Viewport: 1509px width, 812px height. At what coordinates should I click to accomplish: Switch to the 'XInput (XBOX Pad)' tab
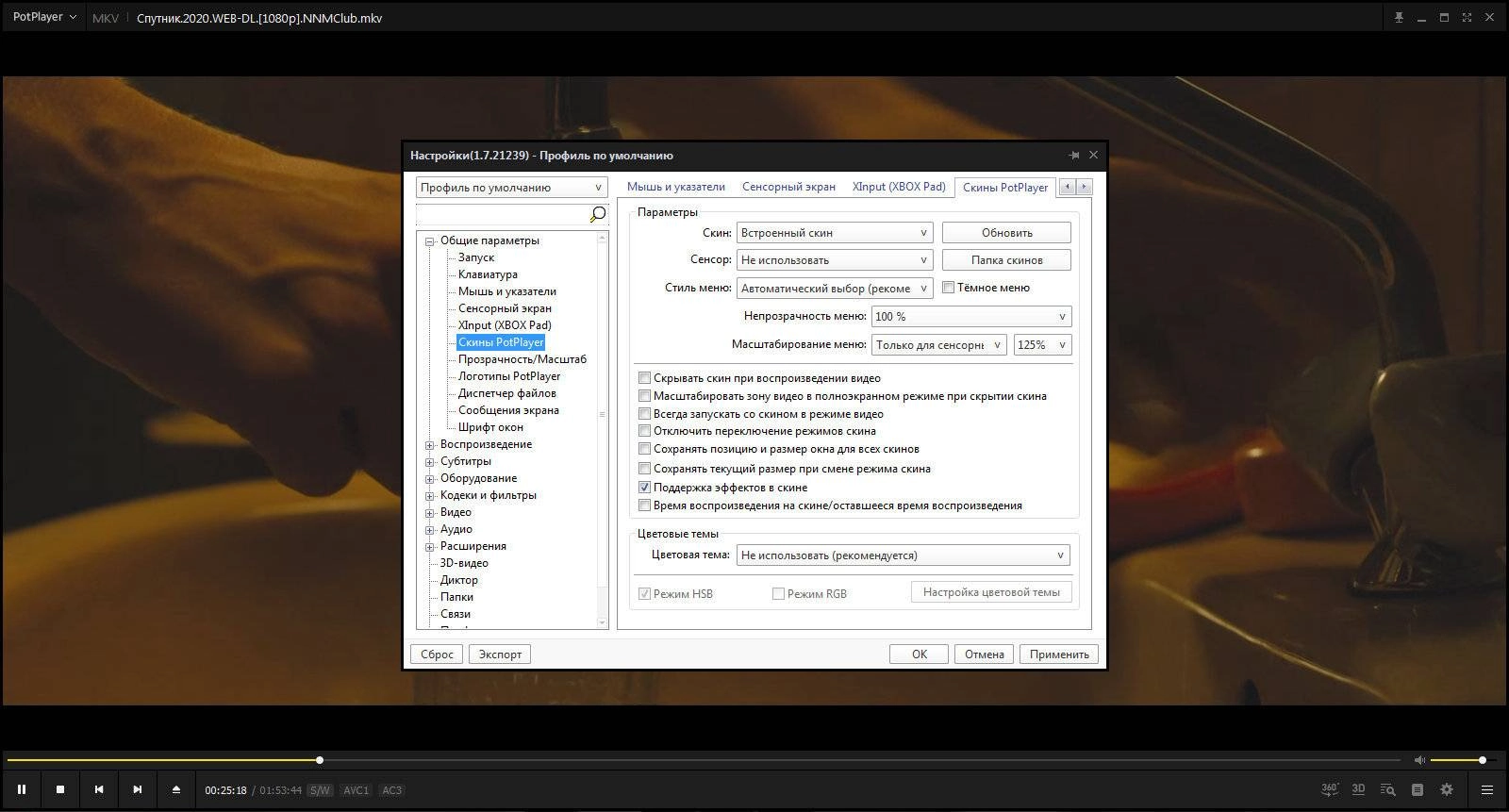click(899, 187)
